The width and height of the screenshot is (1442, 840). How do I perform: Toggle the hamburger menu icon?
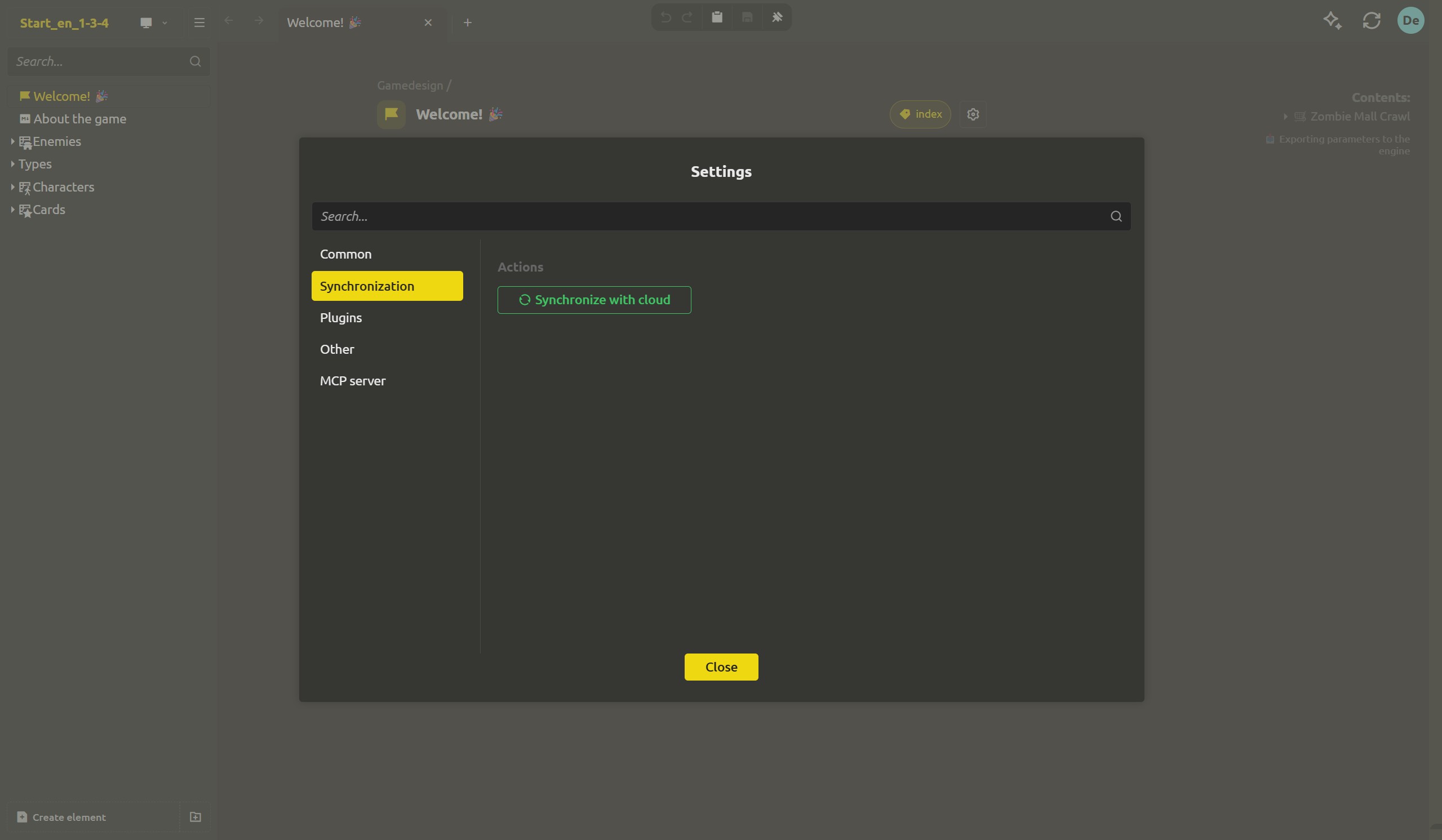[199, 23]
